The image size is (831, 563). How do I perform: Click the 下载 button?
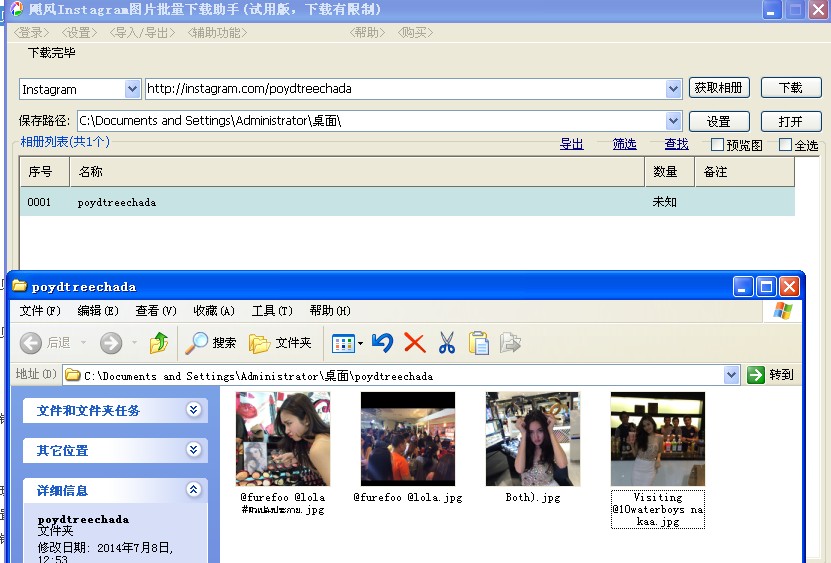791,87
